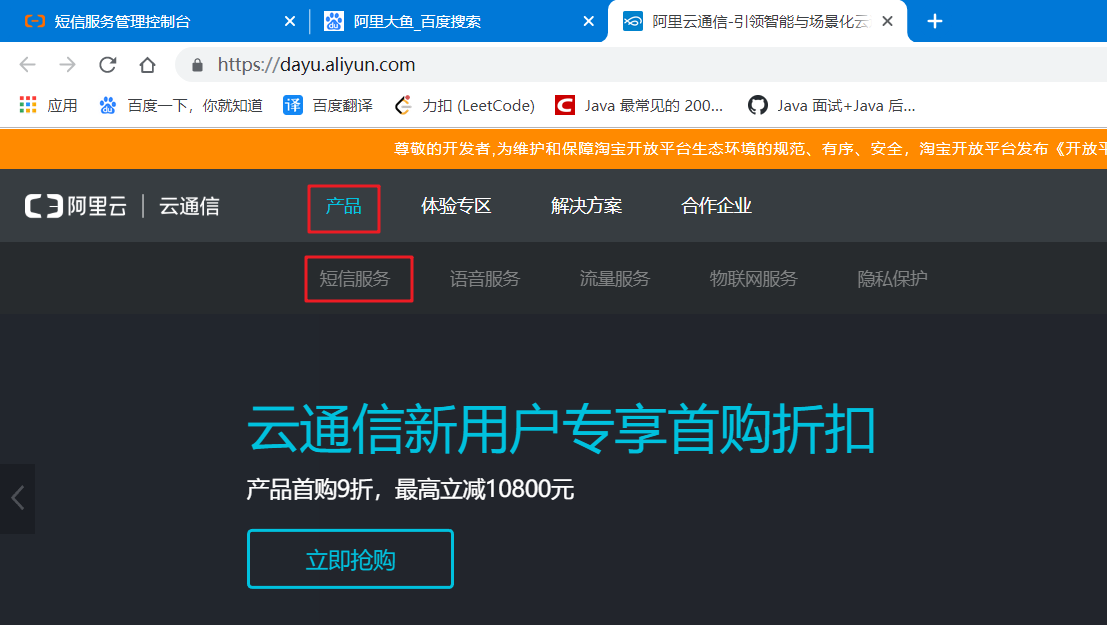The height and width of the screenshot is (625, 1107).
Task: Switch to the 短信服务管理控制台 tab
Action: 121,22
